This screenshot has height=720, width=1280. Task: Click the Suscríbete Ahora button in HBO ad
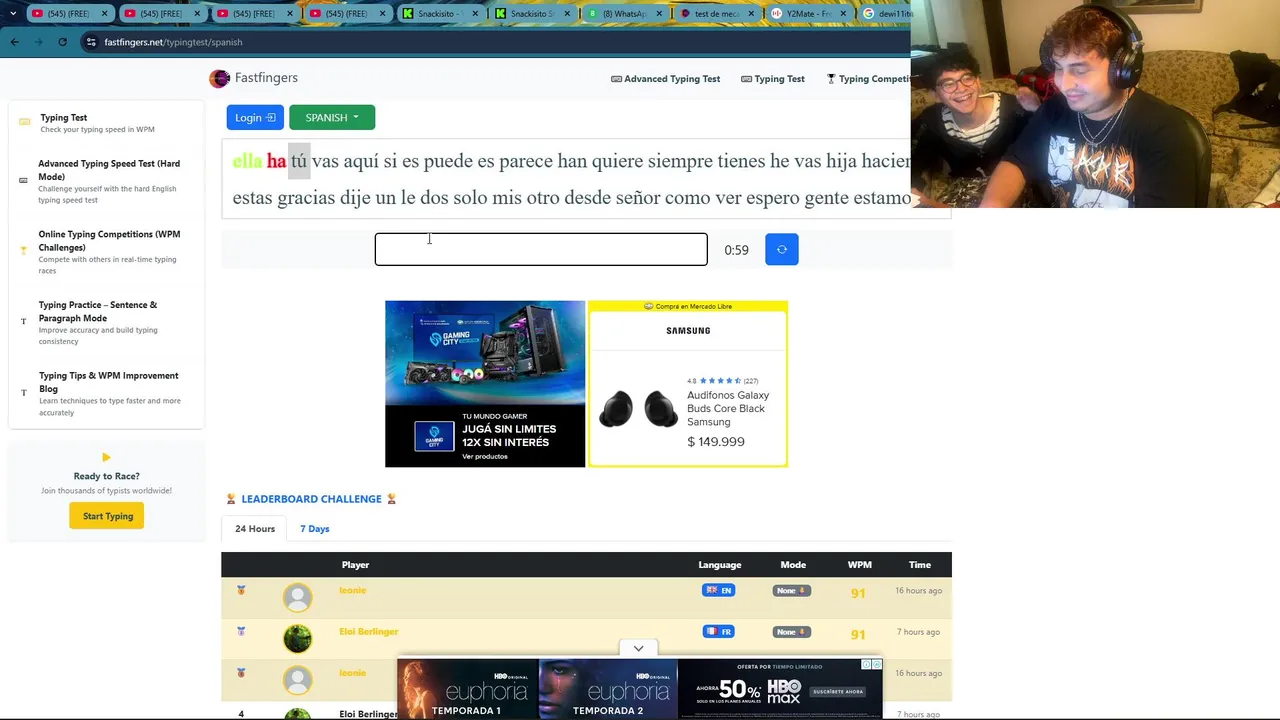click(838, 691)
